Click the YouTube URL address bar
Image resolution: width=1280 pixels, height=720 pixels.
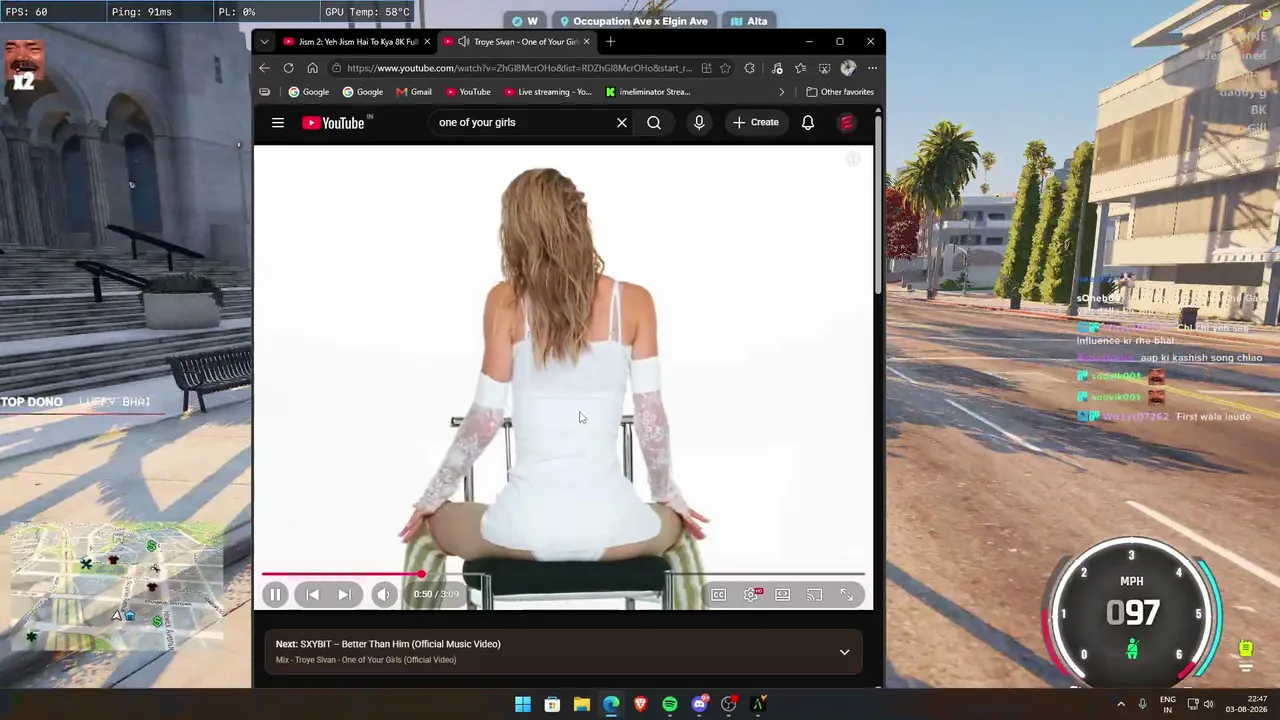click(519, 68)
